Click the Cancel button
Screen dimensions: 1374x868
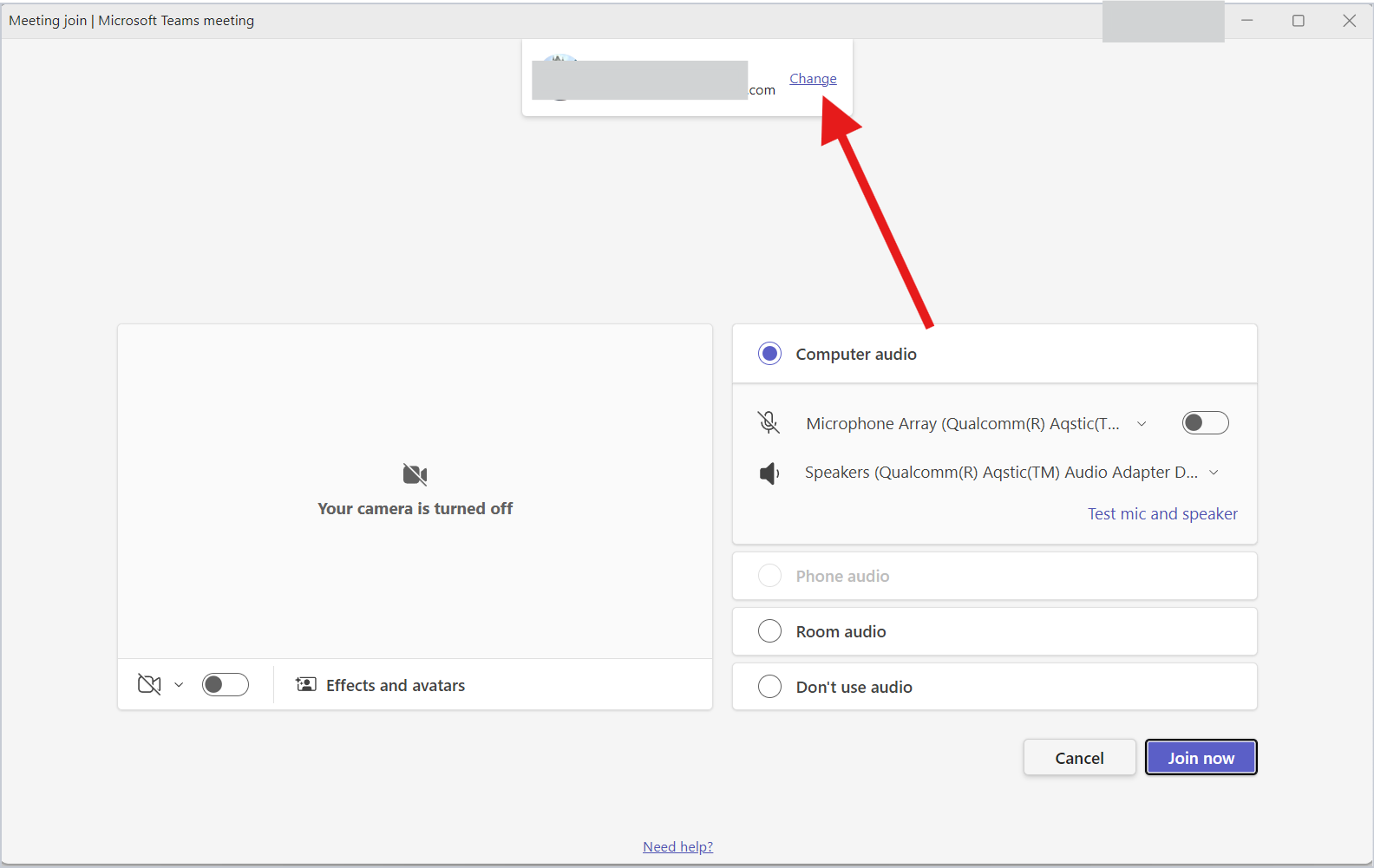pos(1079,757)
